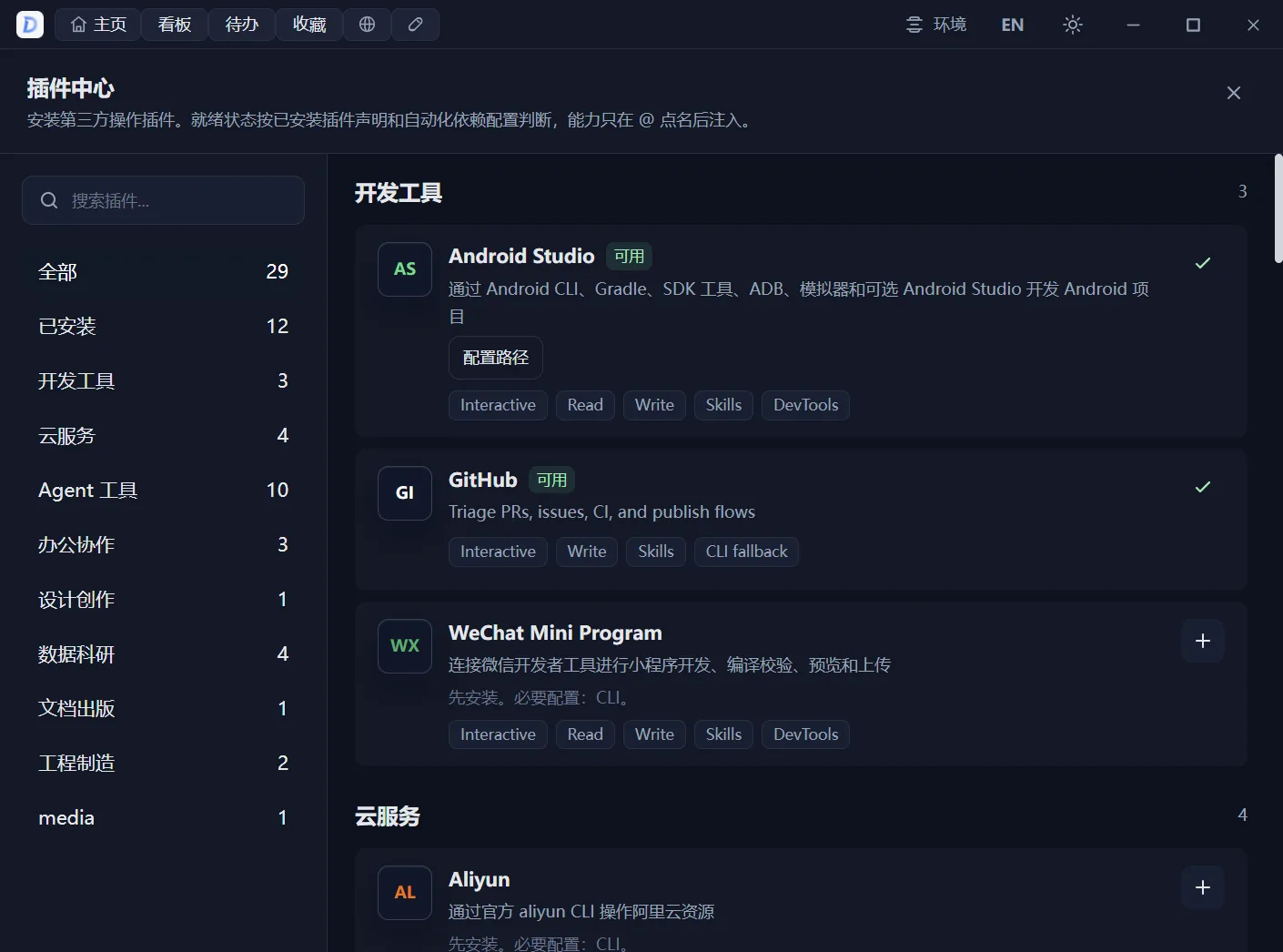Click GitHub CLI fallback tag

(x=746, y=552)
